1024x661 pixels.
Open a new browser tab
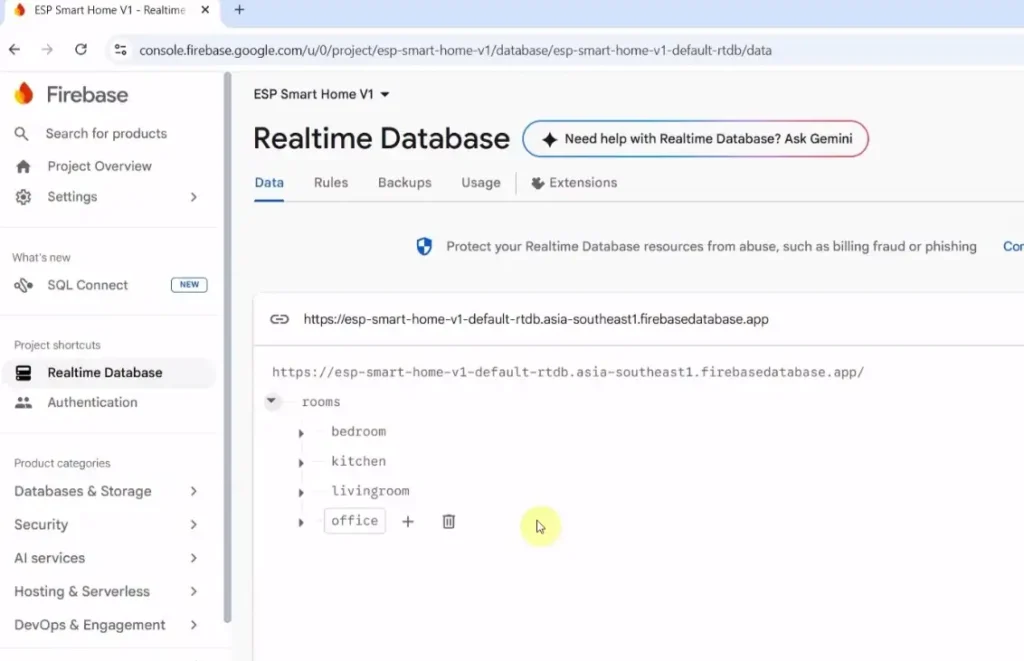click(x=239, y=10)
